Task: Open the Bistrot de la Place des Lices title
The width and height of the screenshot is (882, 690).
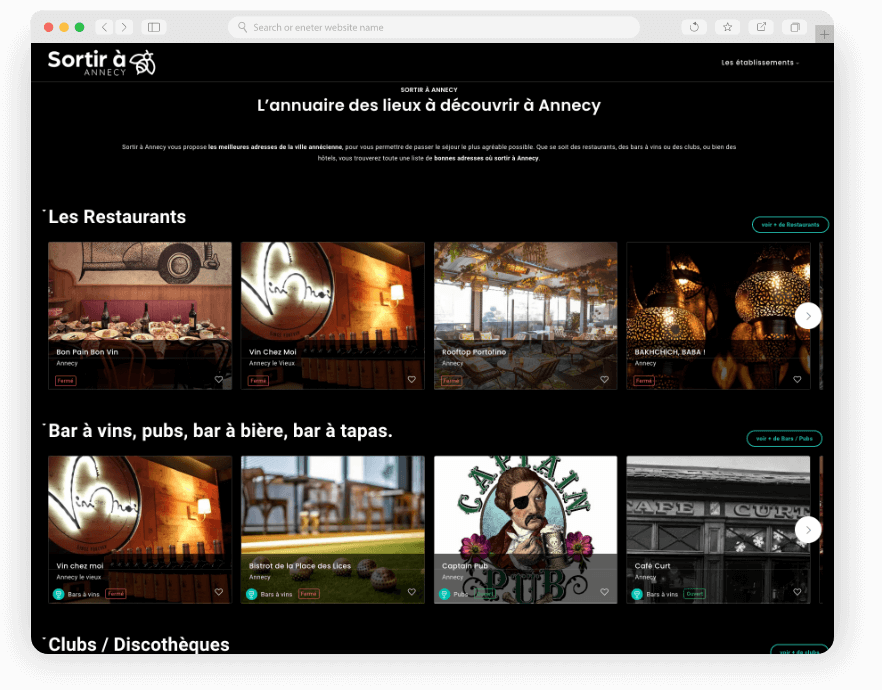Action: (x=300, y=566)
